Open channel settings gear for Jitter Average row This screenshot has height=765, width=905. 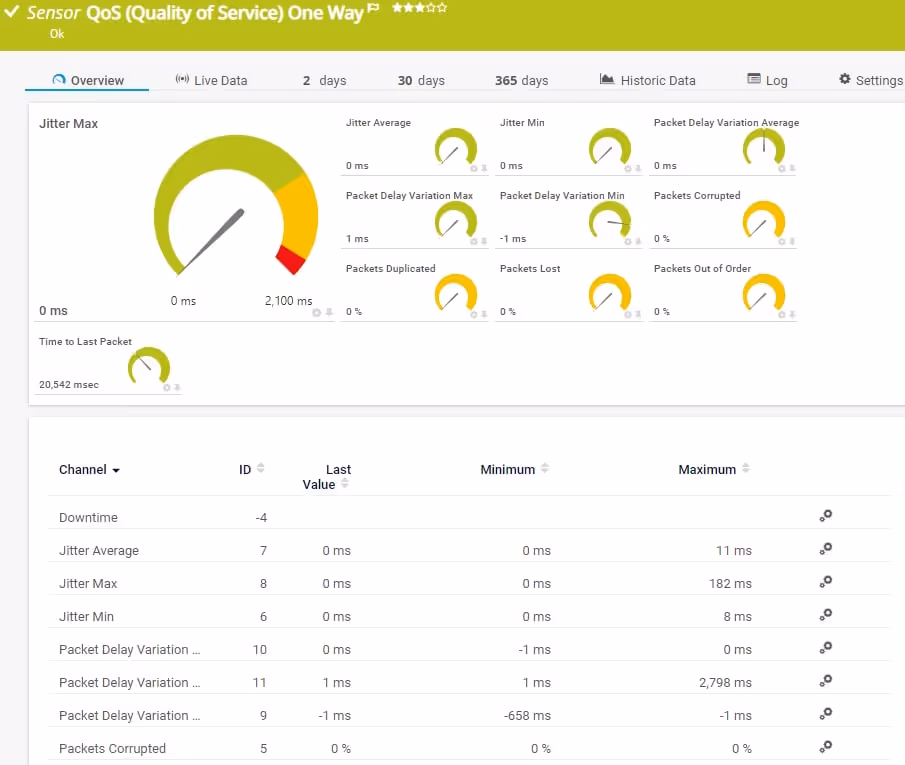click(x=826, y=549)
